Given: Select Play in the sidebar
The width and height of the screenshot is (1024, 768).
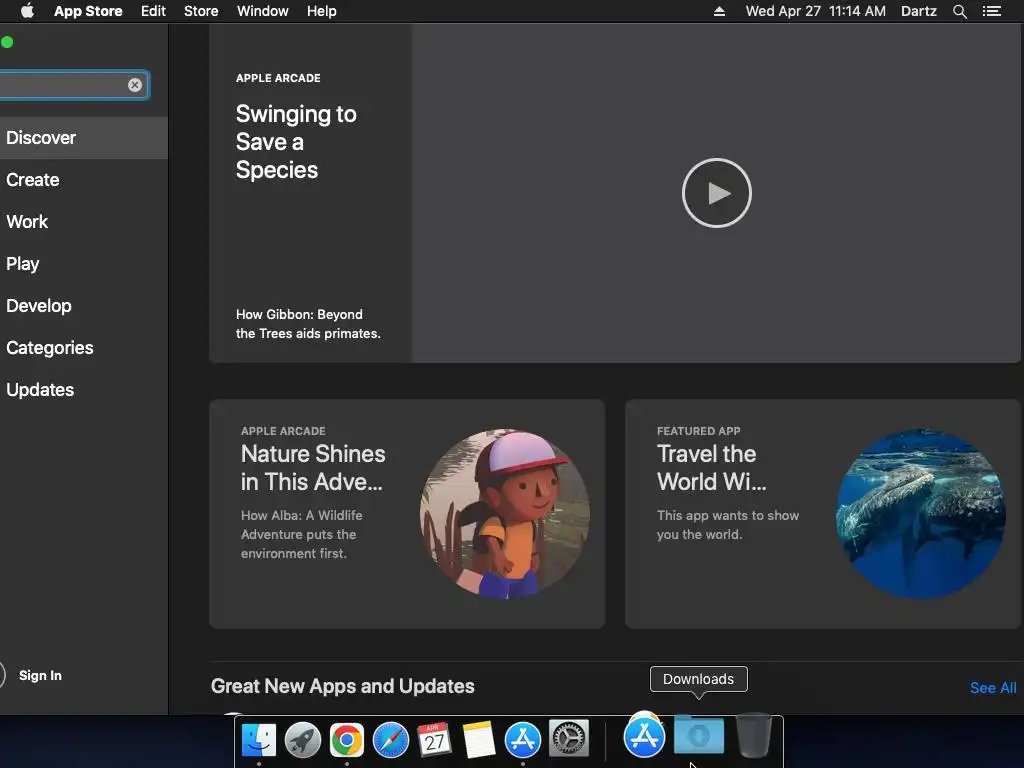Looking at the screenshot, I should 84,264.
